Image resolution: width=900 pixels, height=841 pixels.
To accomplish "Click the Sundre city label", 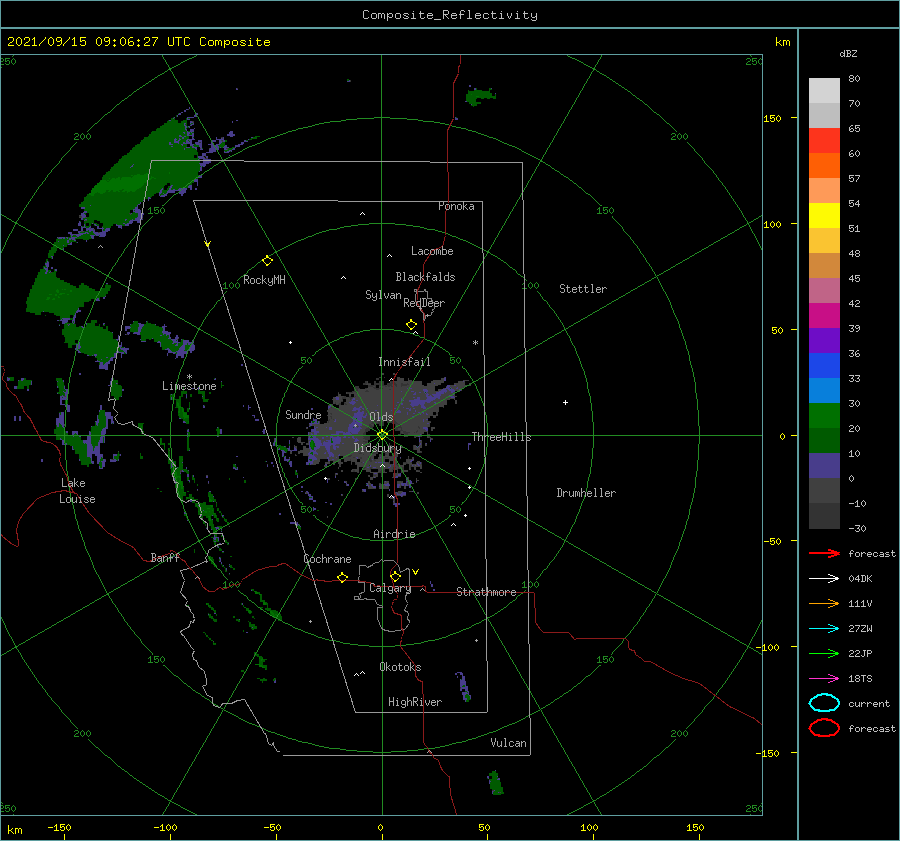I will (x=303, y=415).
